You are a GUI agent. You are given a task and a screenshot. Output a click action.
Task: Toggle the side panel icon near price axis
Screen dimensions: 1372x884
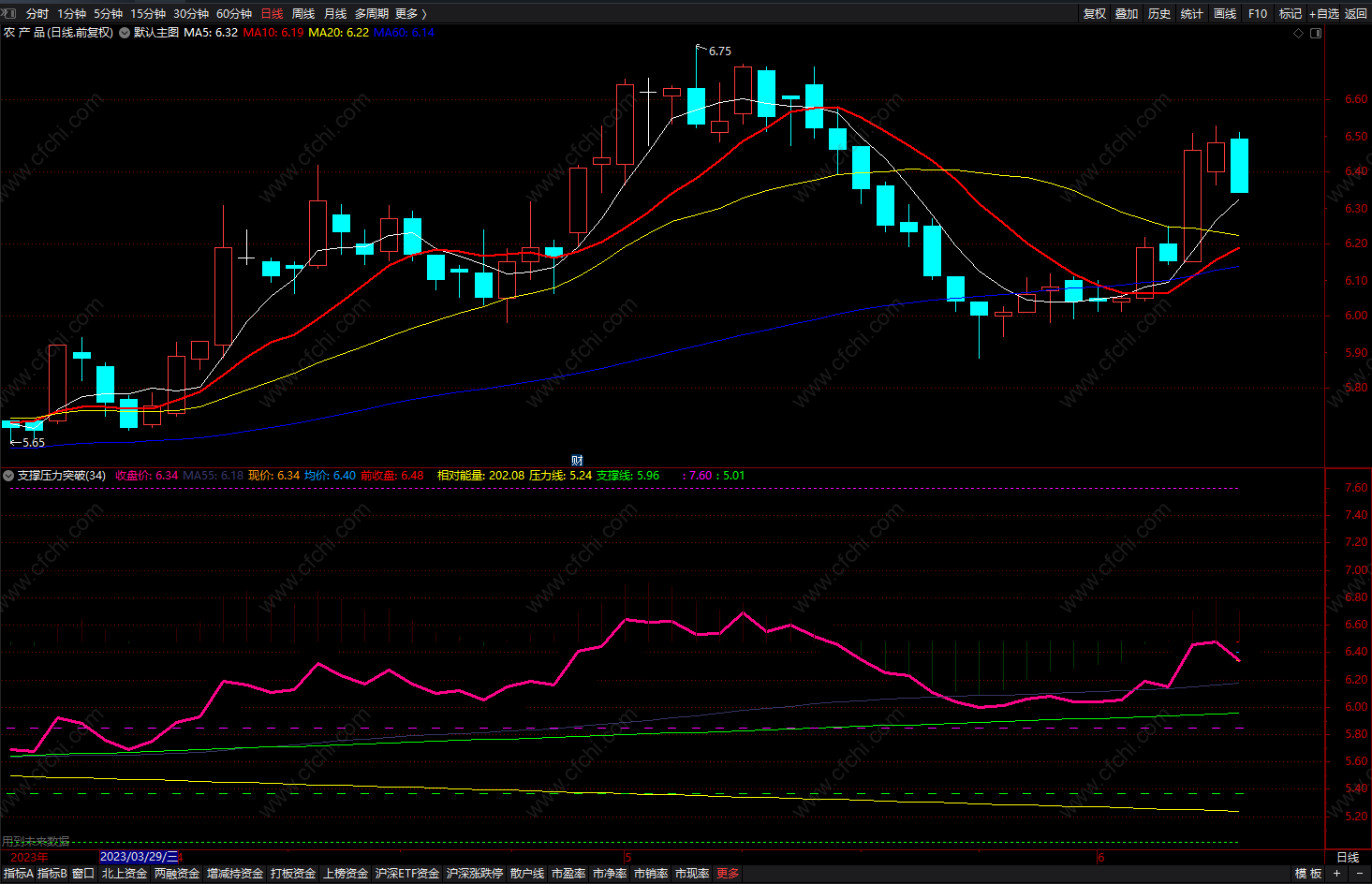(x=1315, y=33)
